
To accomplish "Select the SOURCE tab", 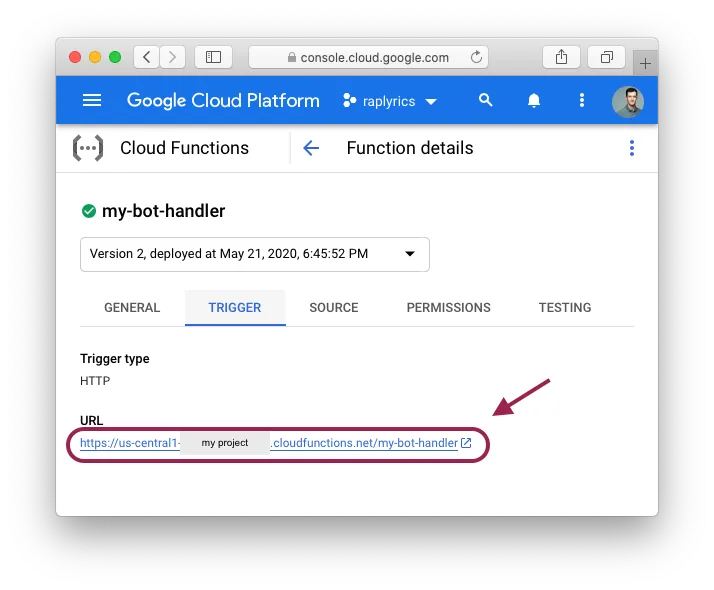I will tap(334, 308).
